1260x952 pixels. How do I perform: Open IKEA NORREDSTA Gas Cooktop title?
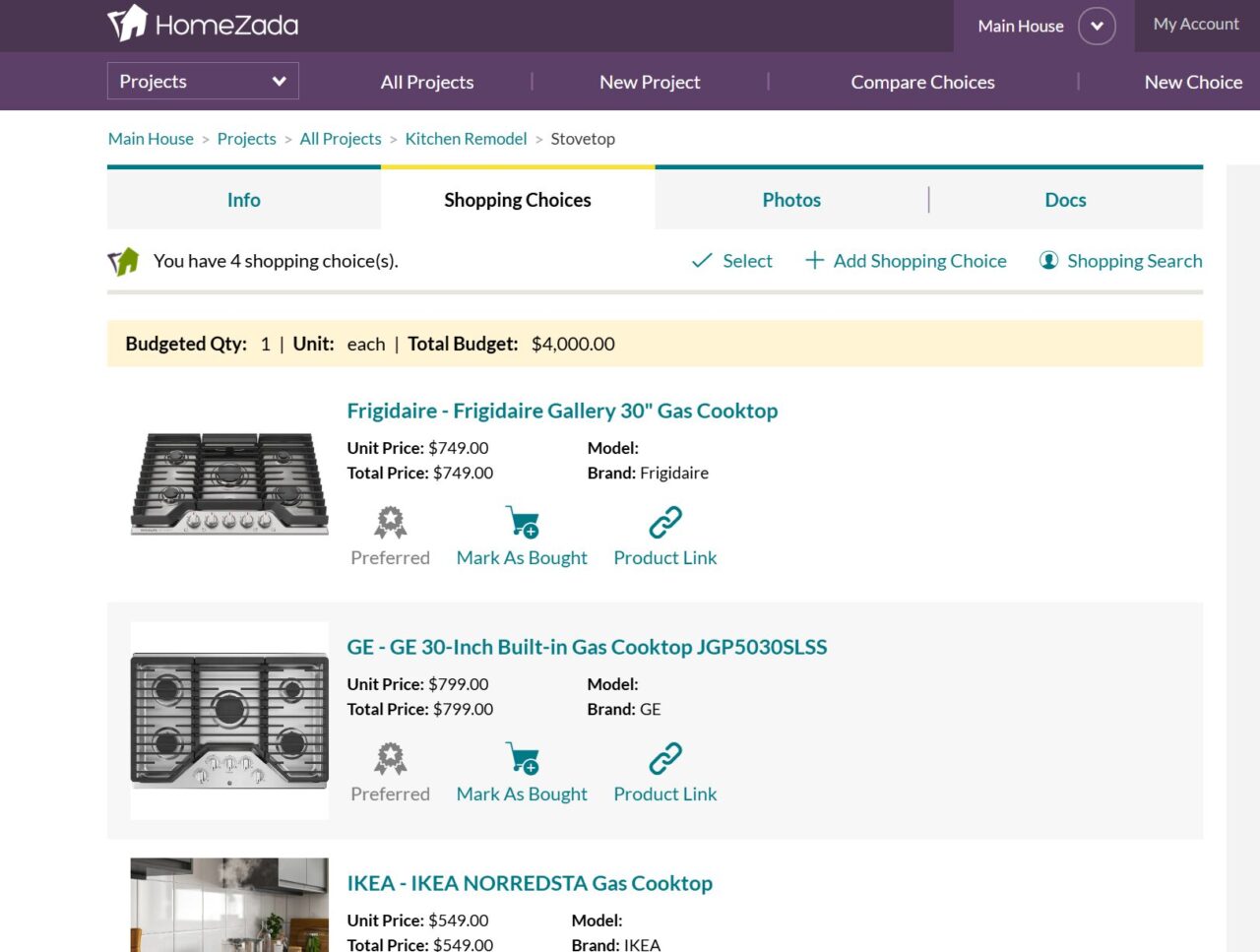[x=530, y=883]
